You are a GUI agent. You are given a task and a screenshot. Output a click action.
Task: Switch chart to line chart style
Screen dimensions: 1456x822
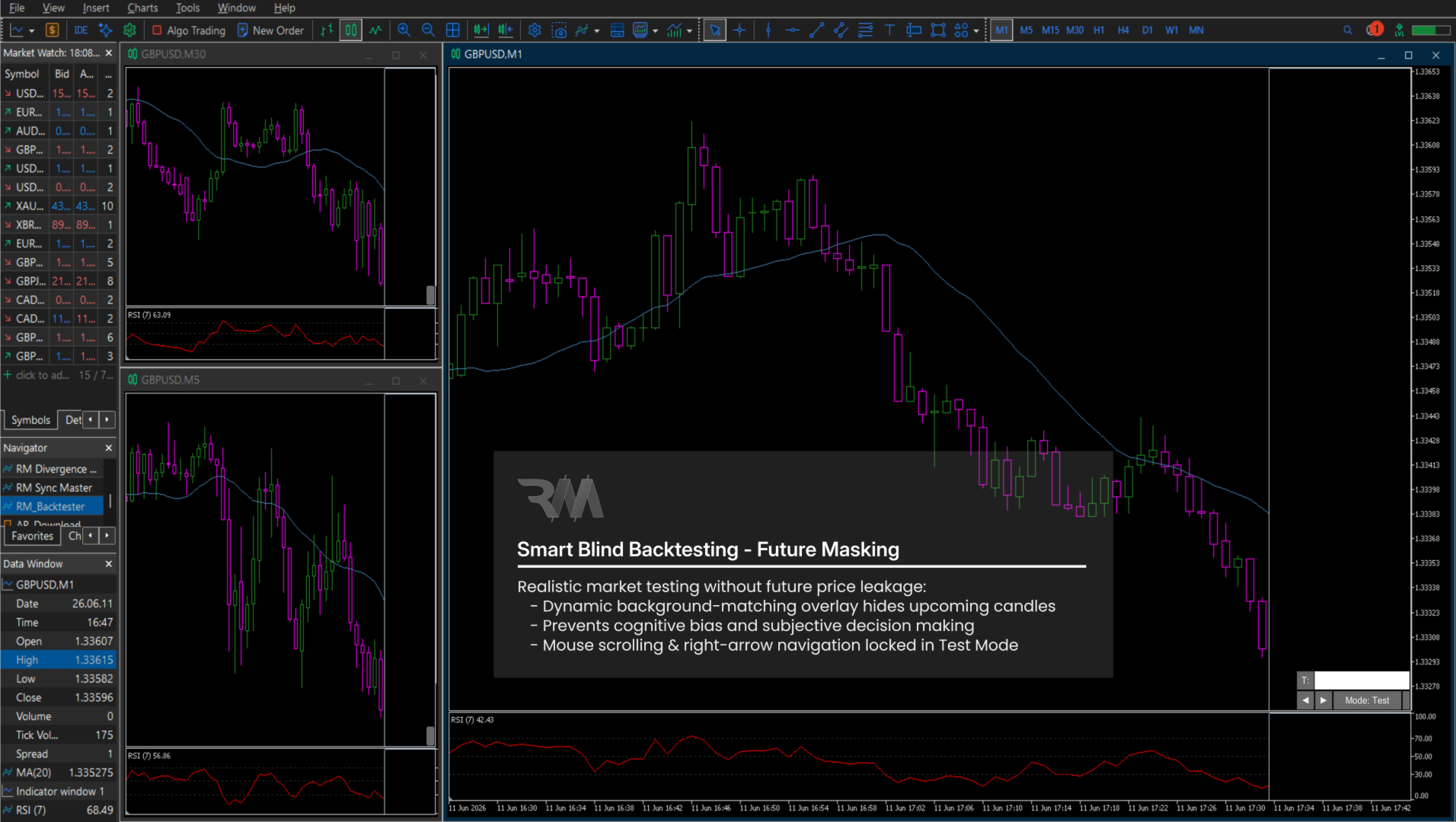pyautogui.click(x=375, y=30)
